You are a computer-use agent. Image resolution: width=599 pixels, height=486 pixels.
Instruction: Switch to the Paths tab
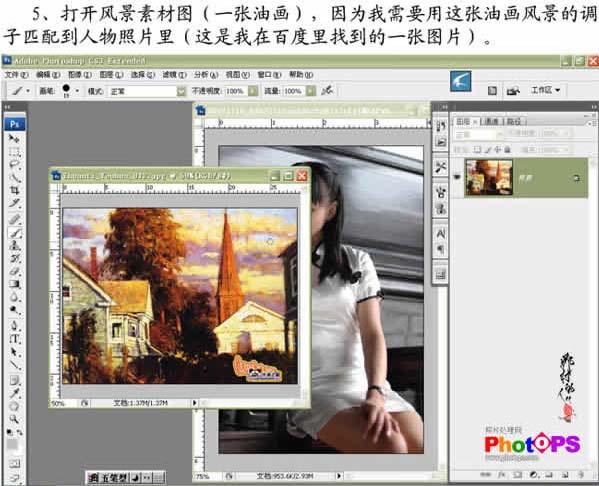pos(514,122)
